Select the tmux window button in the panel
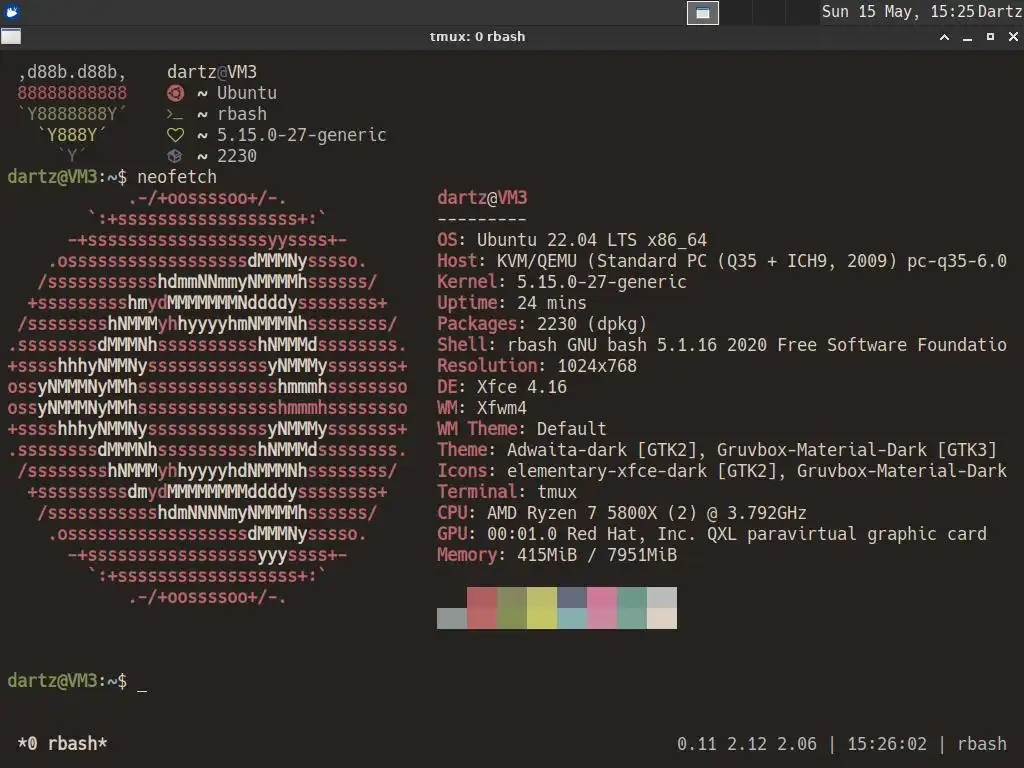This screenshot has height=768, width=1024. tap(703, 12)
